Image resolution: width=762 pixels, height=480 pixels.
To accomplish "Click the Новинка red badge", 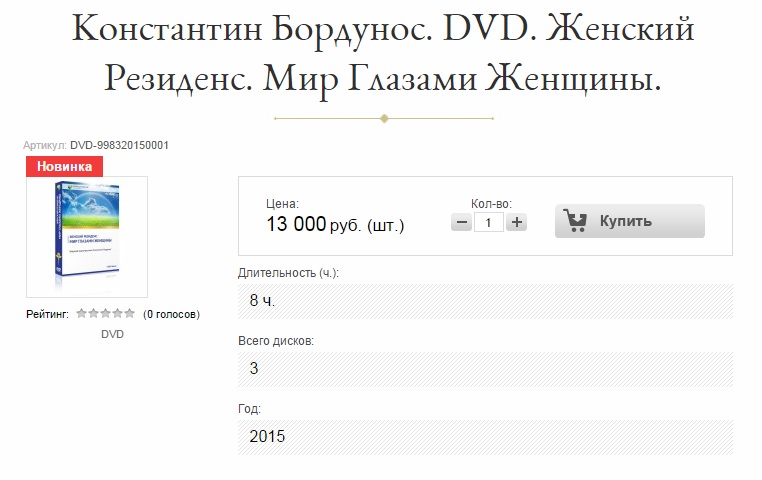I will pos(64,166).
